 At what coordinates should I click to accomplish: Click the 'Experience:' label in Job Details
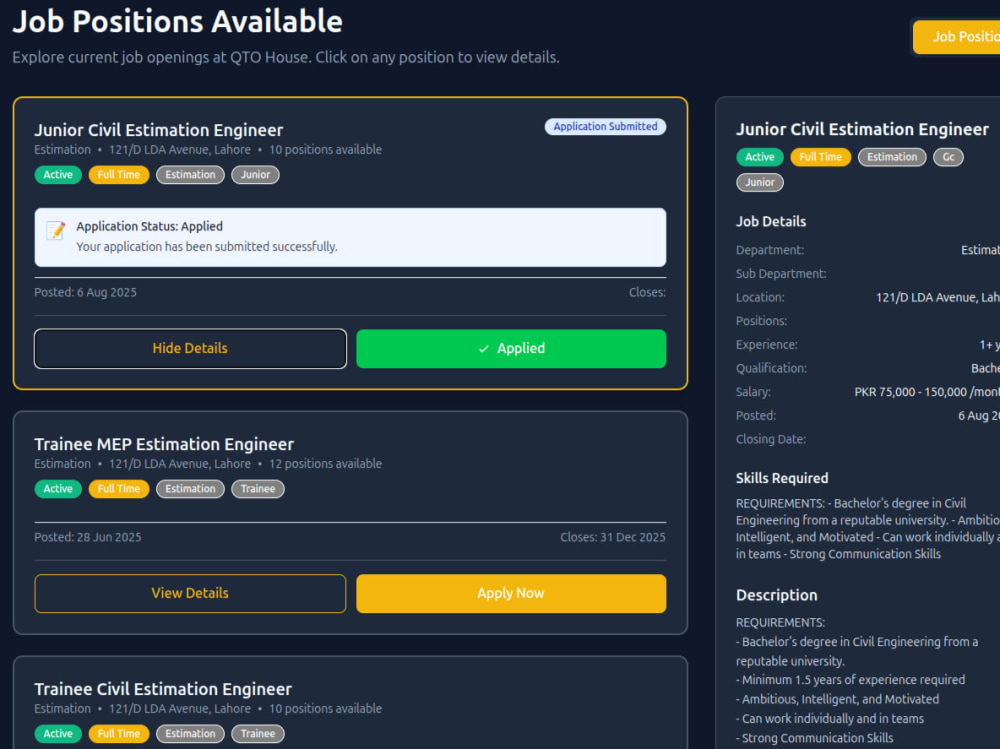(767, 345)
